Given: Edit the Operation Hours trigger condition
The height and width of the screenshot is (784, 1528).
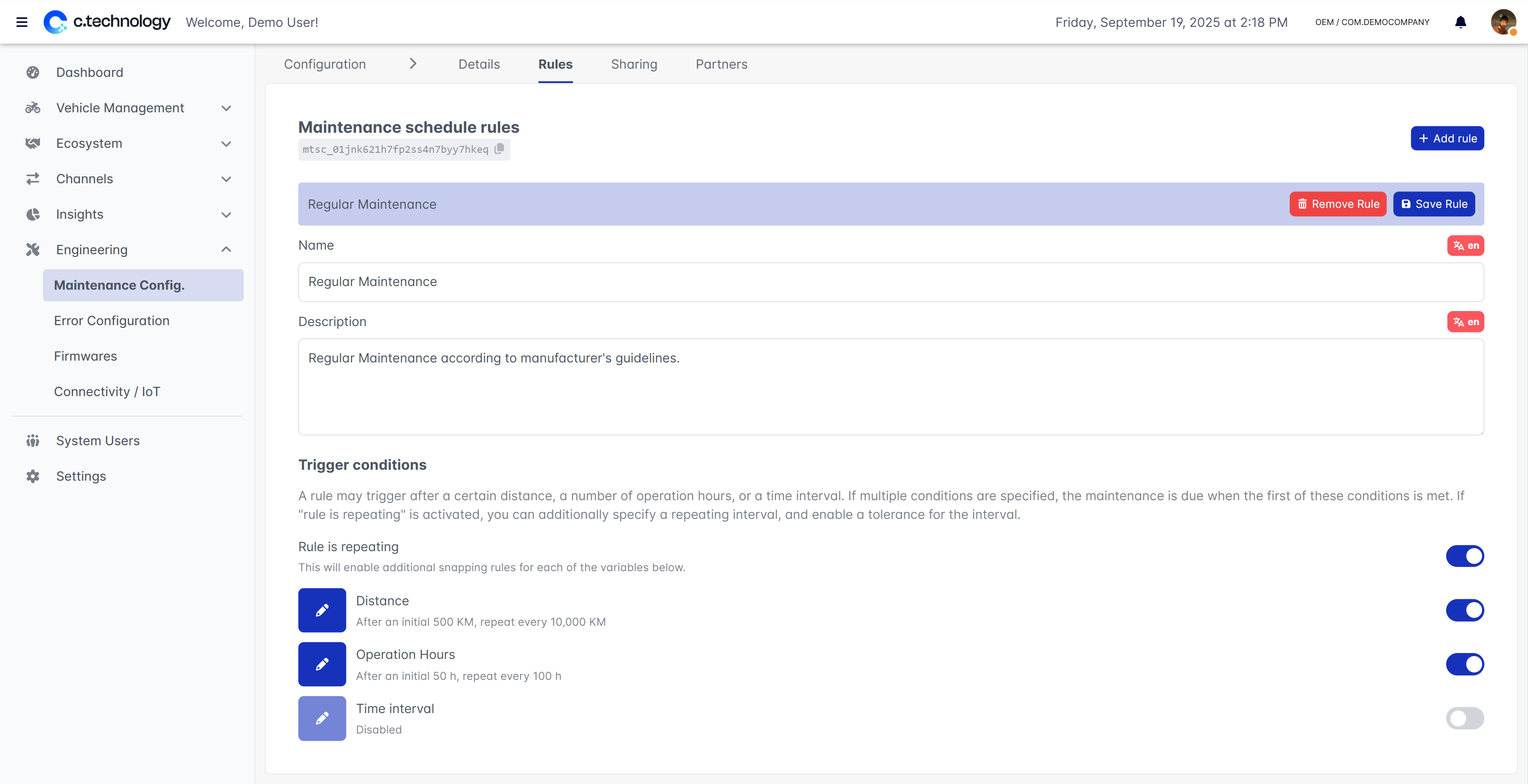Looking at the screenshot, I should click(x=322, y=663).
